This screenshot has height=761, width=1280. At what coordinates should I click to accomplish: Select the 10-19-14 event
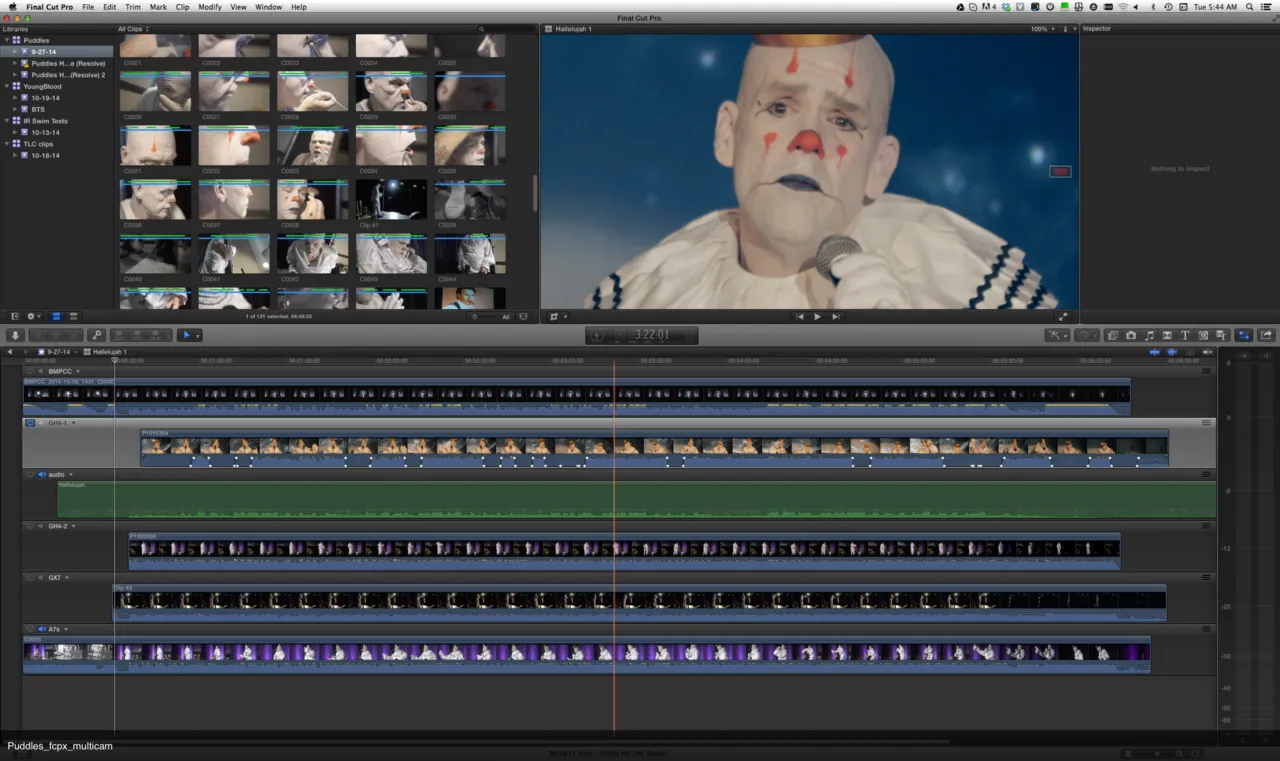point(45,98)
